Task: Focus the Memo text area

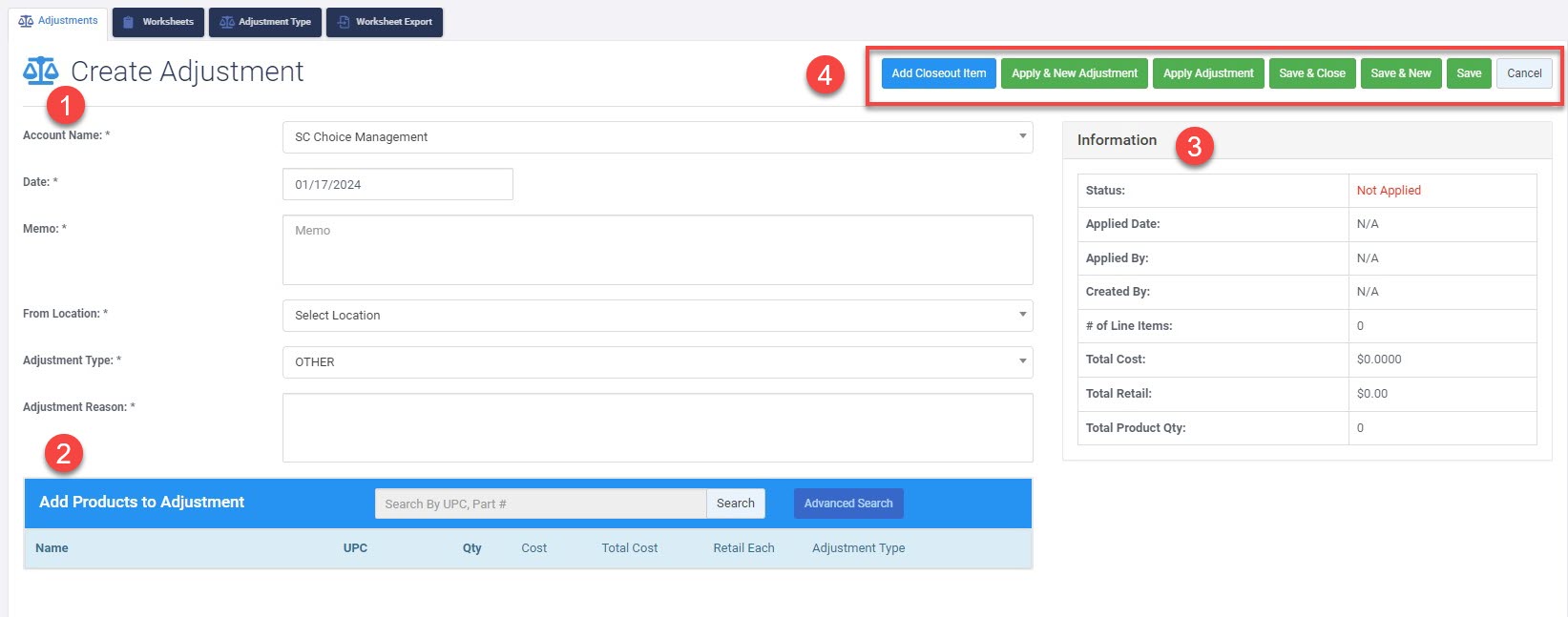Action: [x=657, y=250]
